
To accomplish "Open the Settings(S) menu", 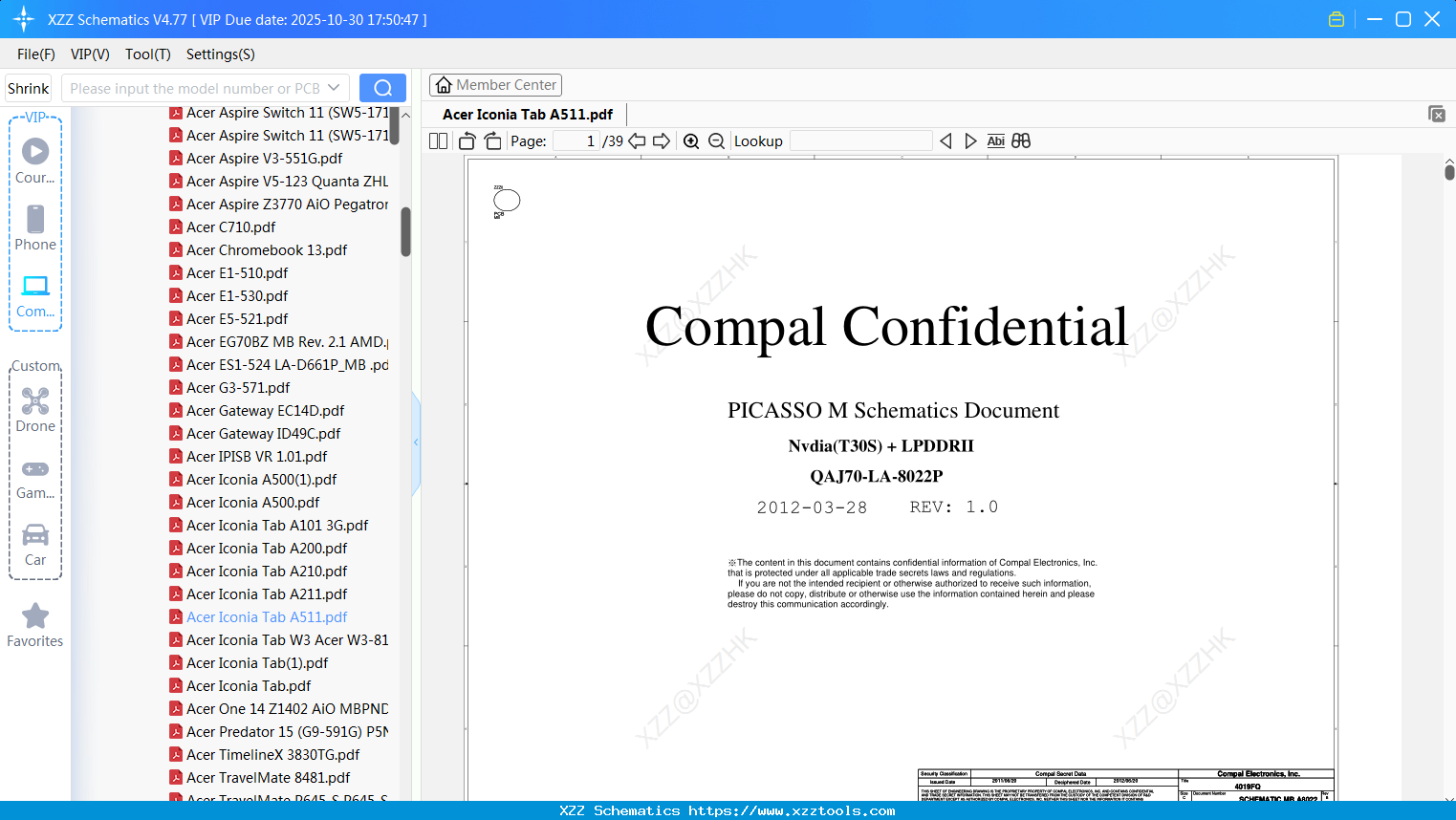I will click(221, 54).
